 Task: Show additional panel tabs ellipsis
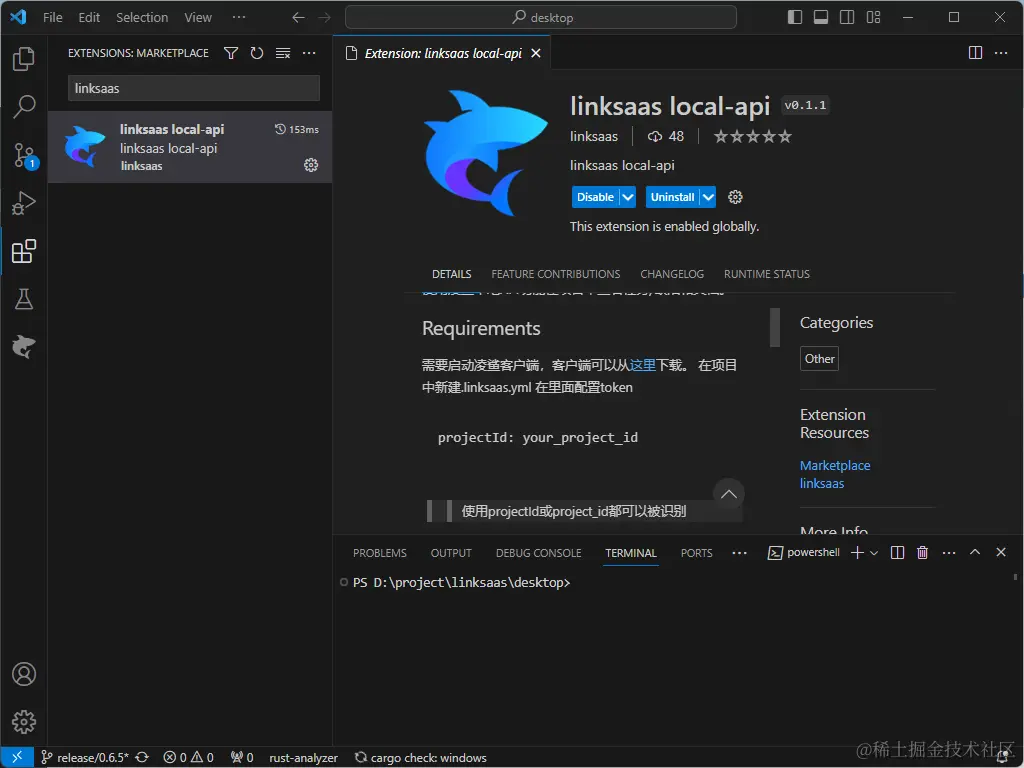coord(739,553)
